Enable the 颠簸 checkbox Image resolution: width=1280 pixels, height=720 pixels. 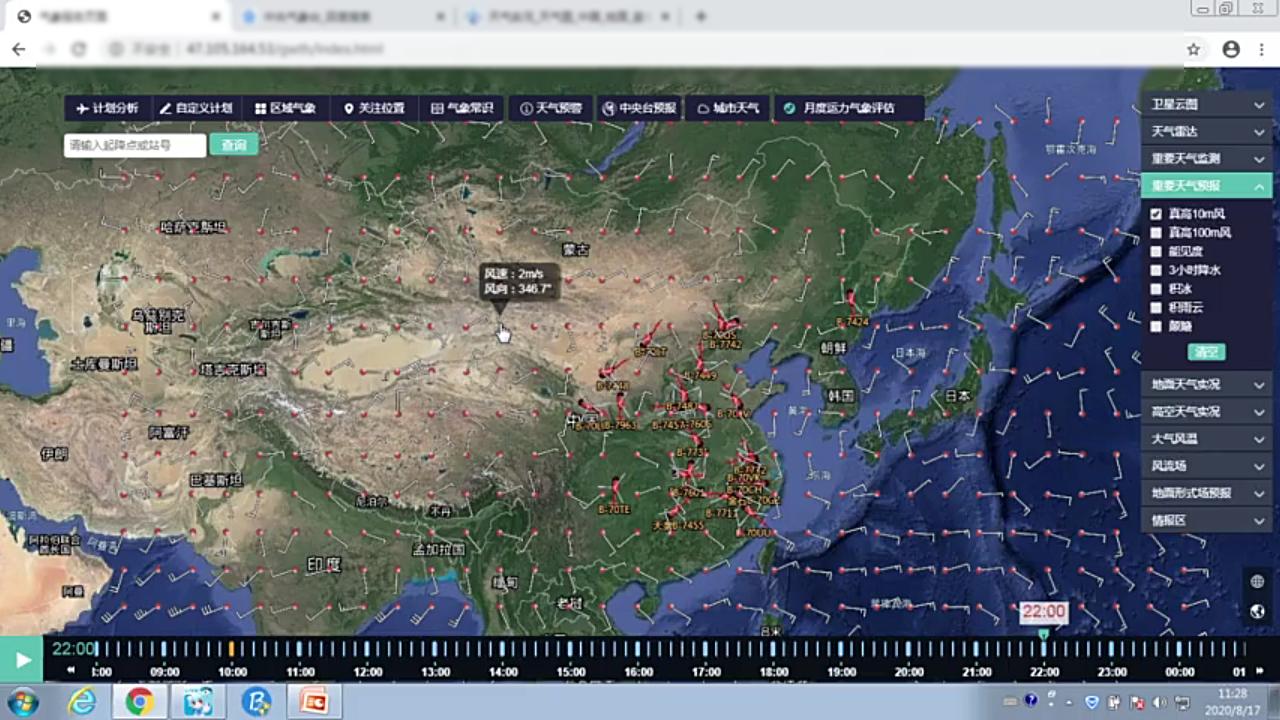pos(1156,326)
